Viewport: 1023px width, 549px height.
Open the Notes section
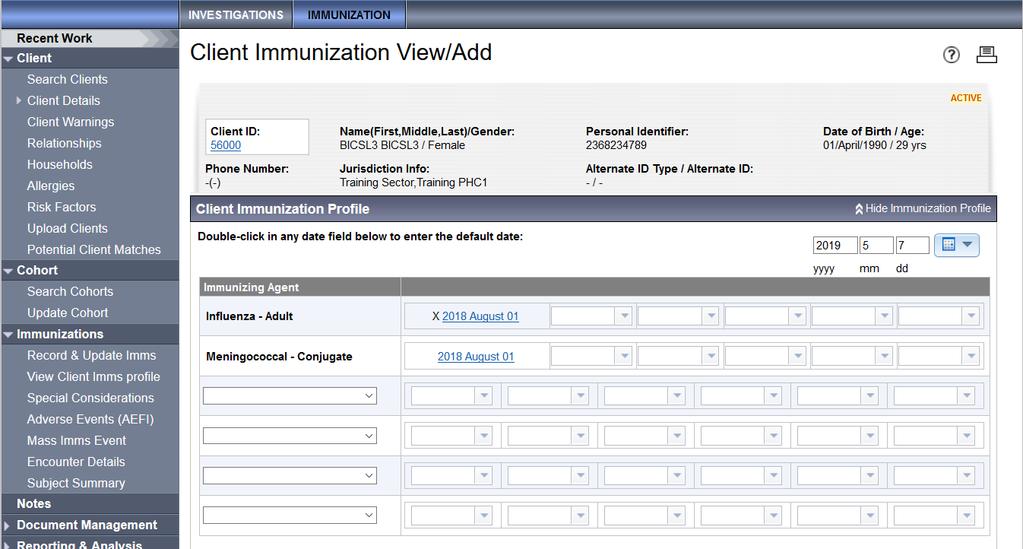pos(33,503)
